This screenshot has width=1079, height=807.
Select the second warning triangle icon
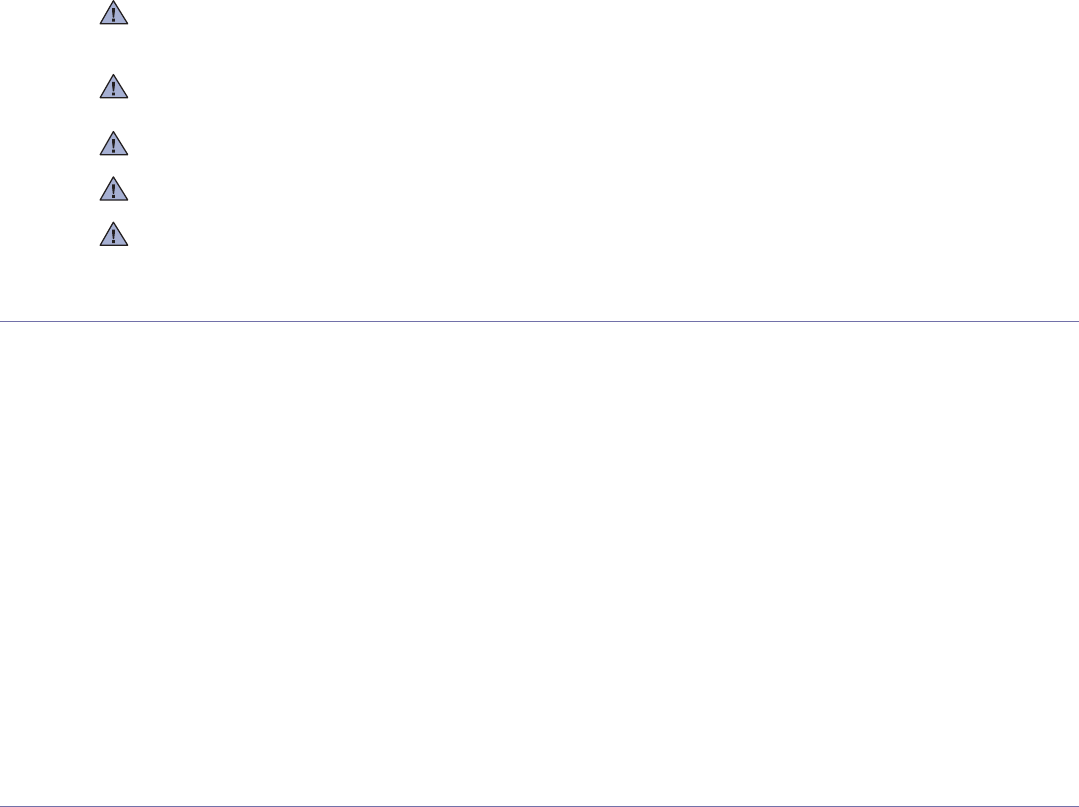pos(115,88)
